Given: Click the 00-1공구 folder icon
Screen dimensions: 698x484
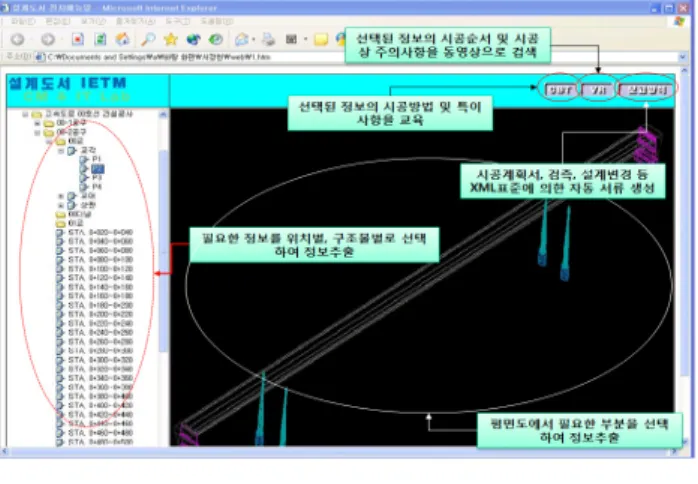Looking at the screenshot, I should [49, 123].
